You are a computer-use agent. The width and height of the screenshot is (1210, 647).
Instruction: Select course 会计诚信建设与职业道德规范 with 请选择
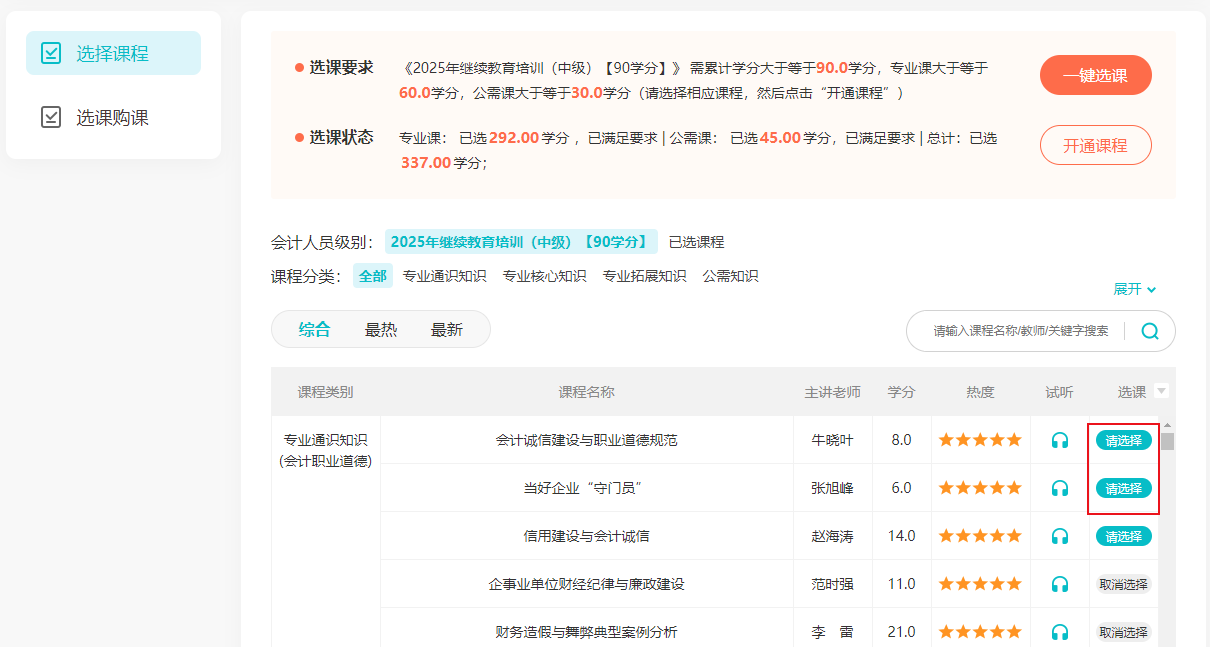[1123, 440]
